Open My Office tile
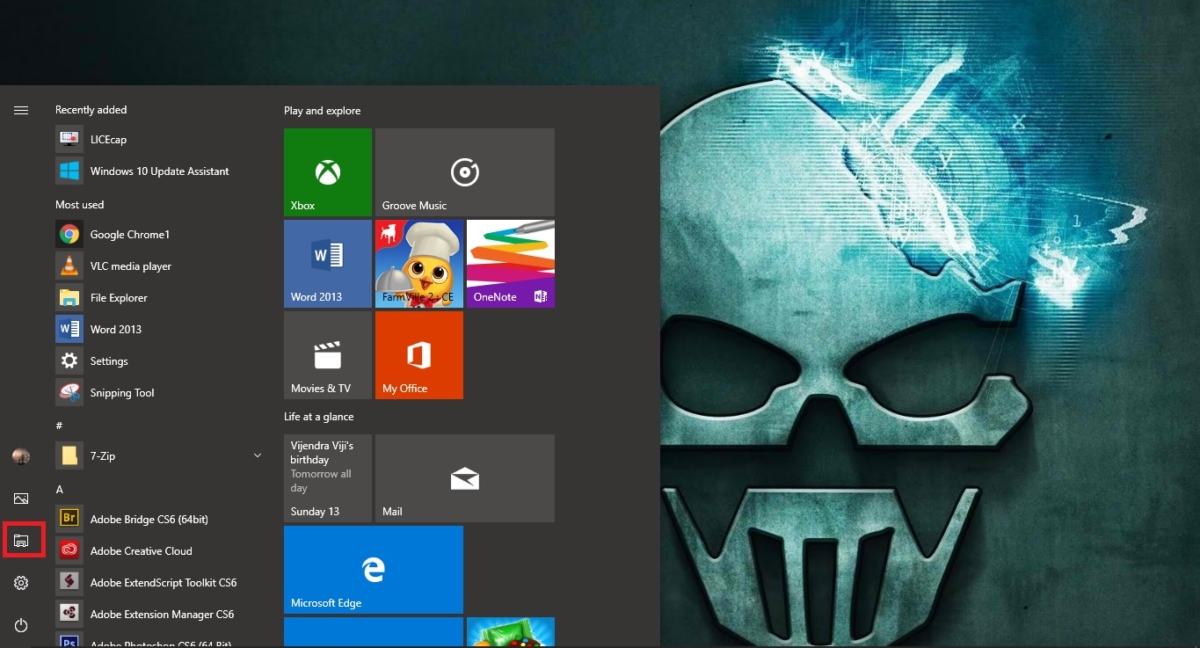 (x=418, y=355)
